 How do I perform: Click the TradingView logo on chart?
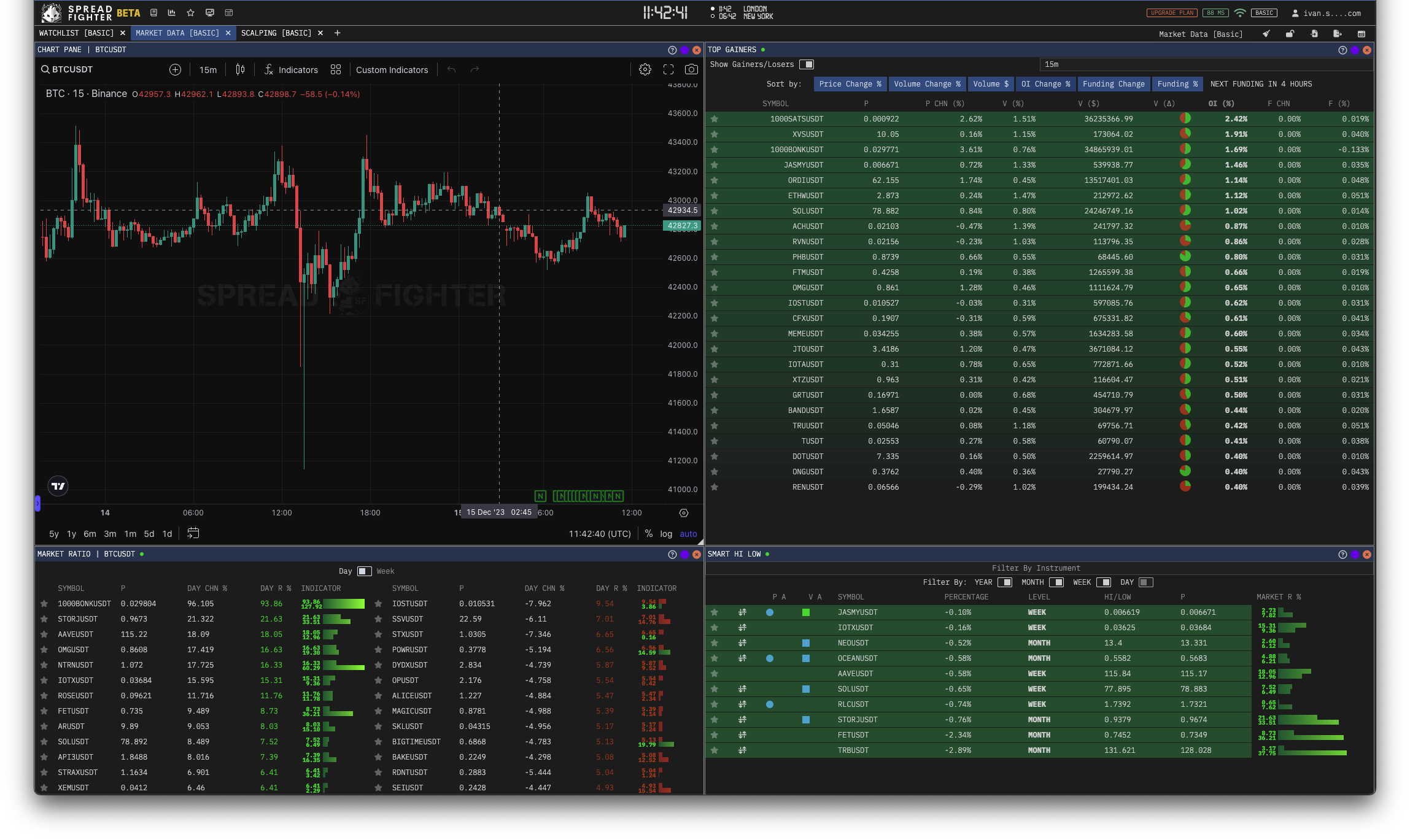[x=58, y=486]
